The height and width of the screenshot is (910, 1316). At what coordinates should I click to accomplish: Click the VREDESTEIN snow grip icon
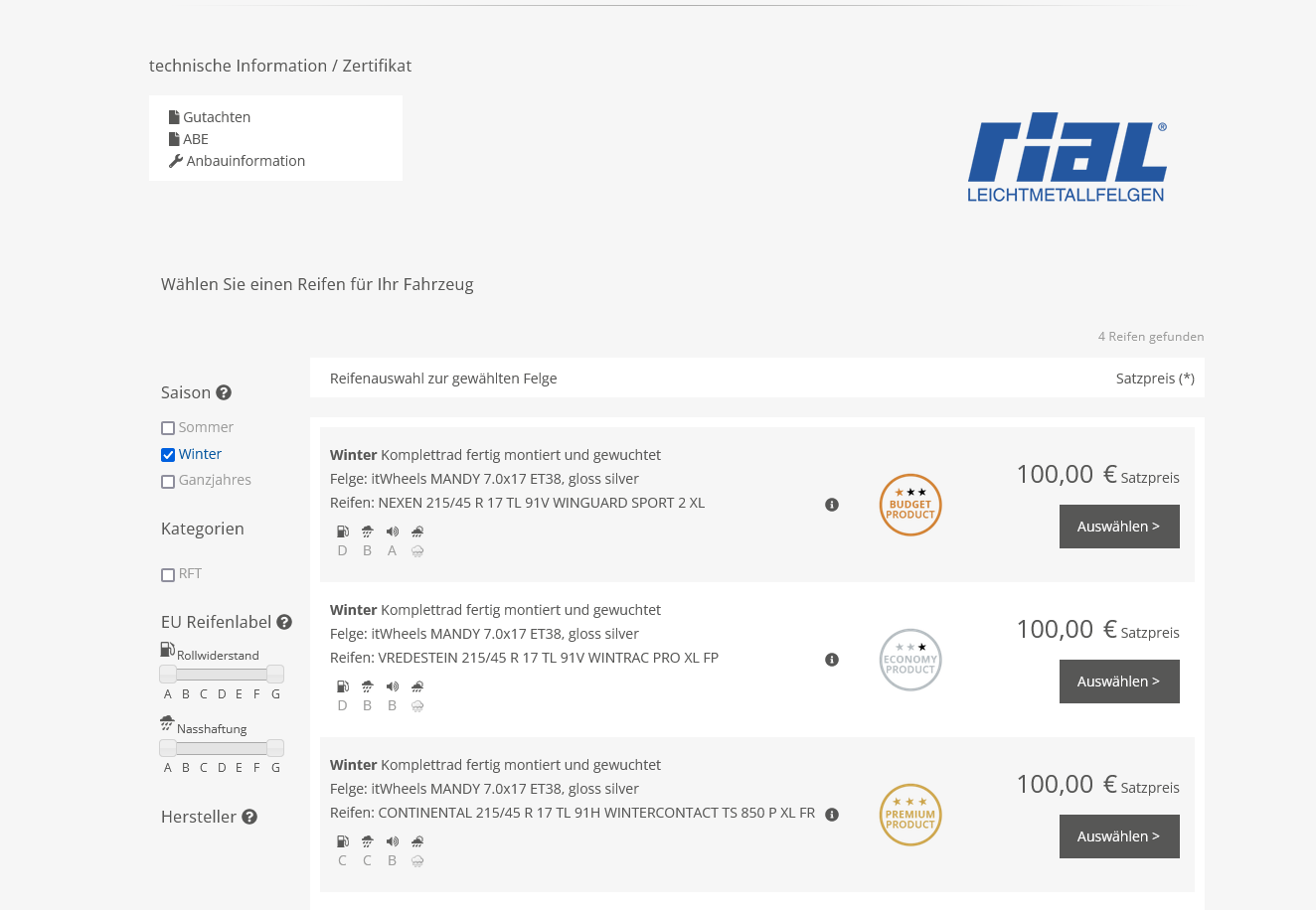(x=417, y=686)
